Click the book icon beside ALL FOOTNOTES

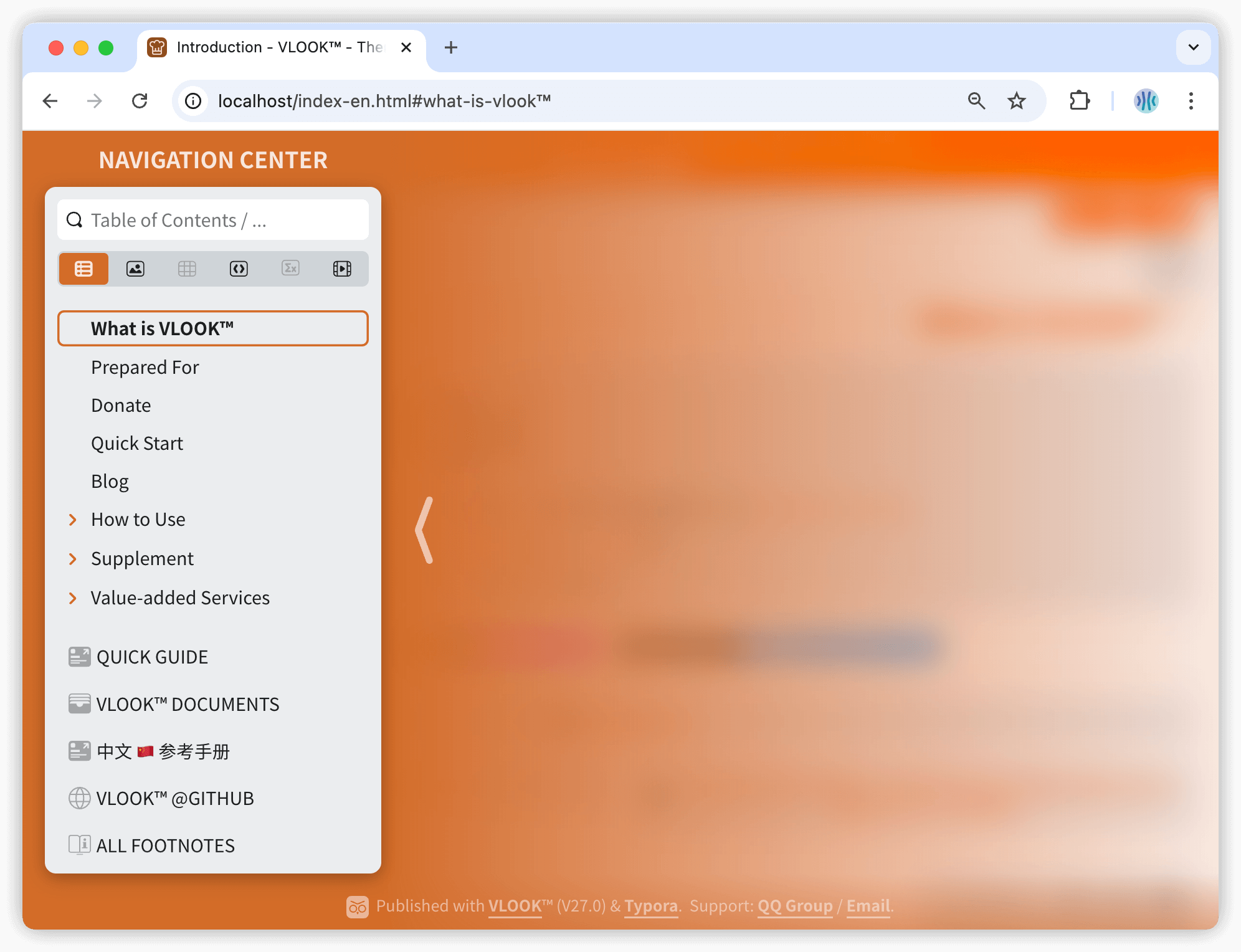pos(79,845)
